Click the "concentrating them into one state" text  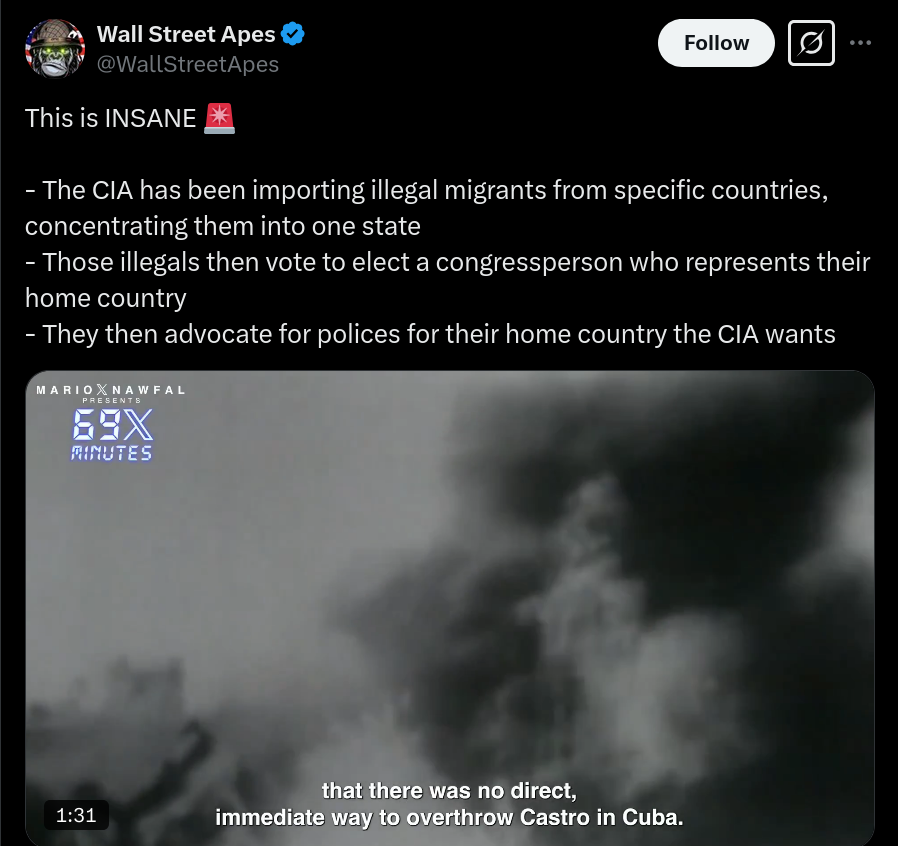point(223,226)
